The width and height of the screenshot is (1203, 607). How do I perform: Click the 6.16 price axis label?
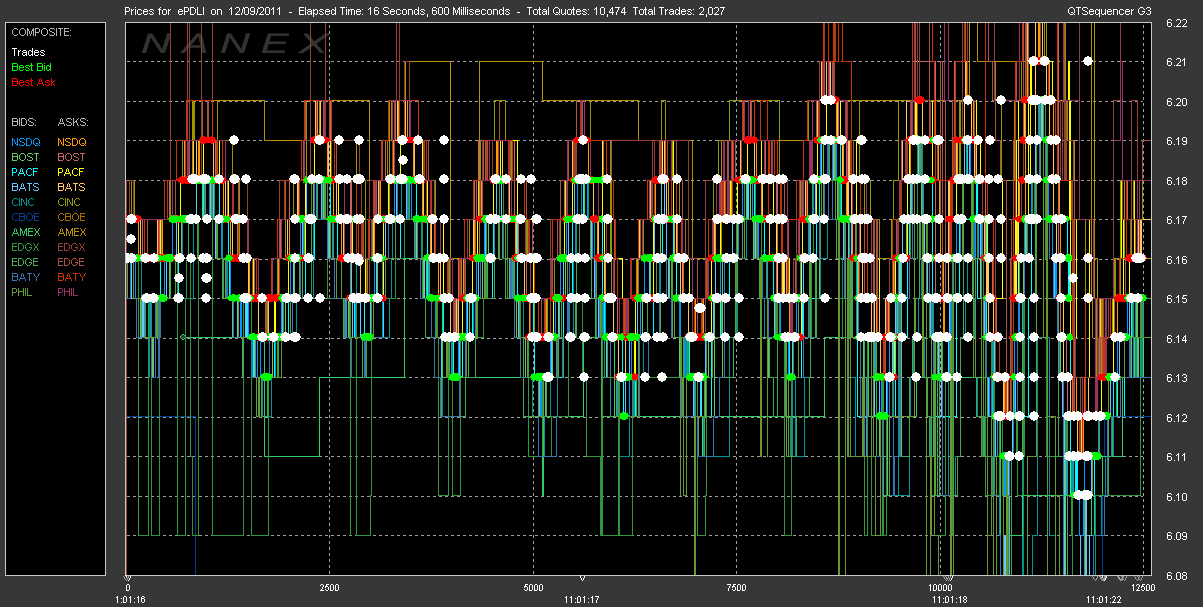(x=1175, y=260)
